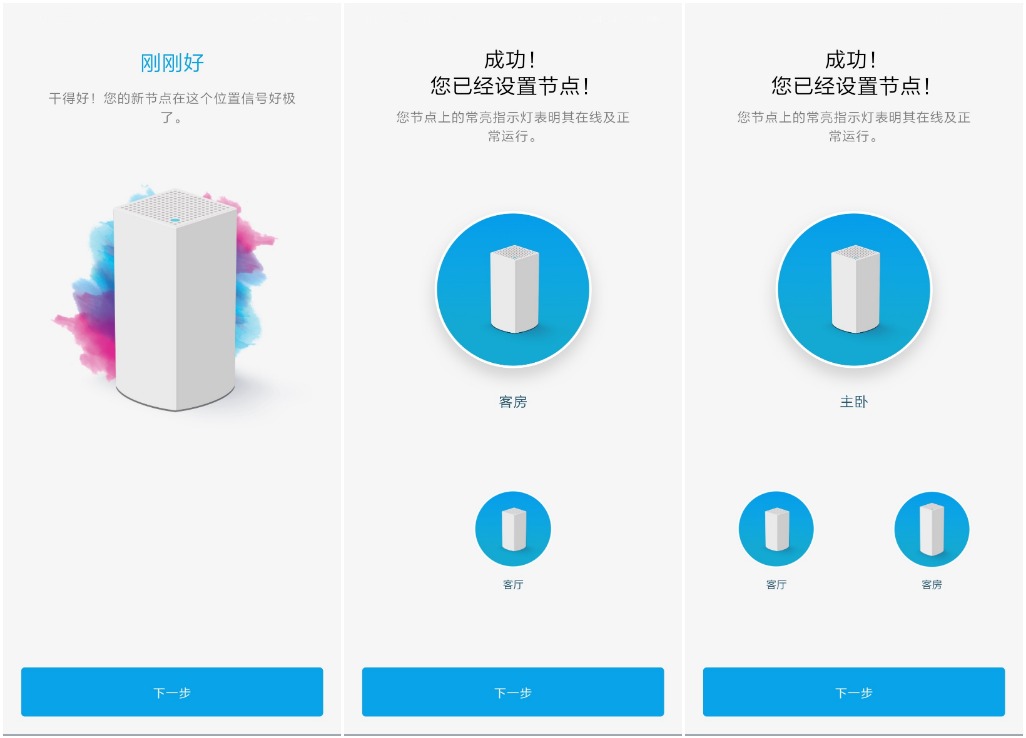Open the small 客厅 node icon on the 主卧 screen
Screen dimensions: 1026x738
coord(776,529)
